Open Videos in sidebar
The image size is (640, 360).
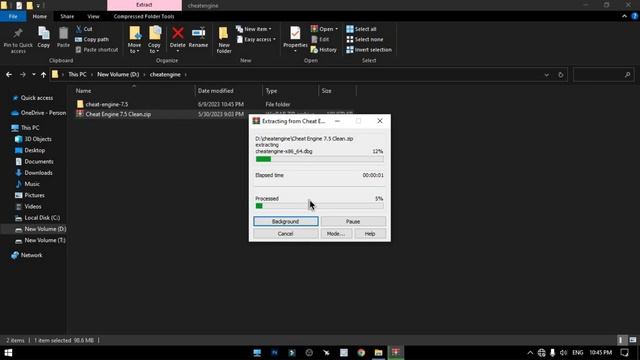click(33, 207)
